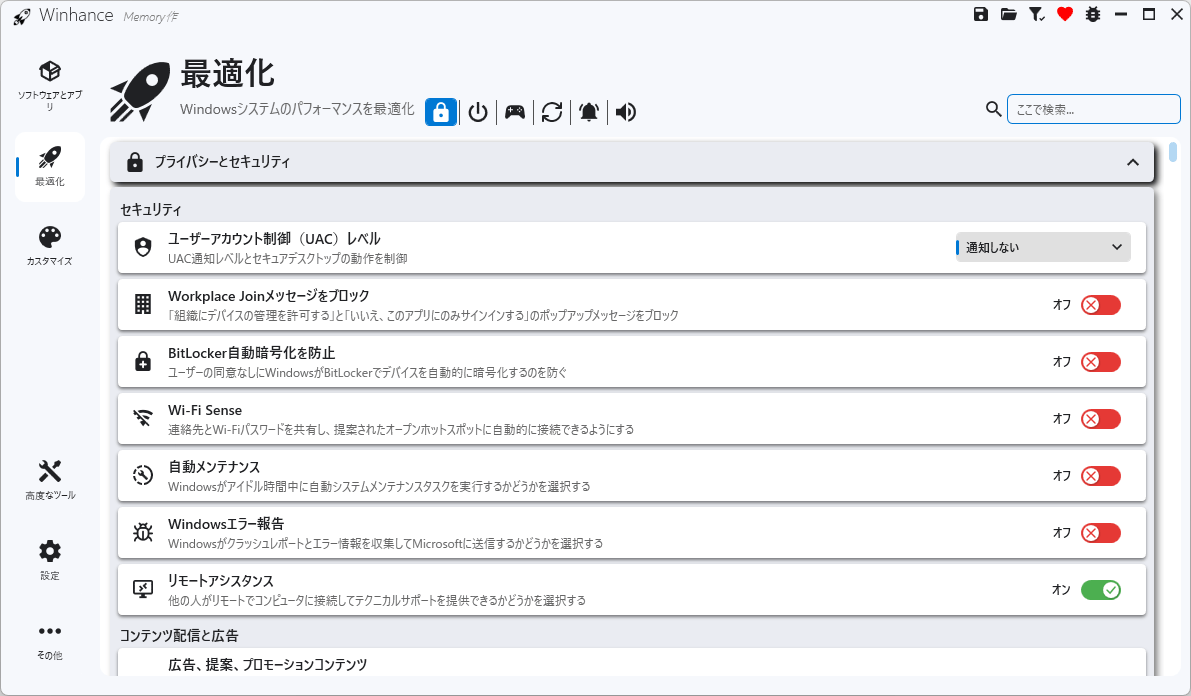This screenshot has height=696, width=1191.
Task: Click the bug report icon
Action: click(1093, 15)
